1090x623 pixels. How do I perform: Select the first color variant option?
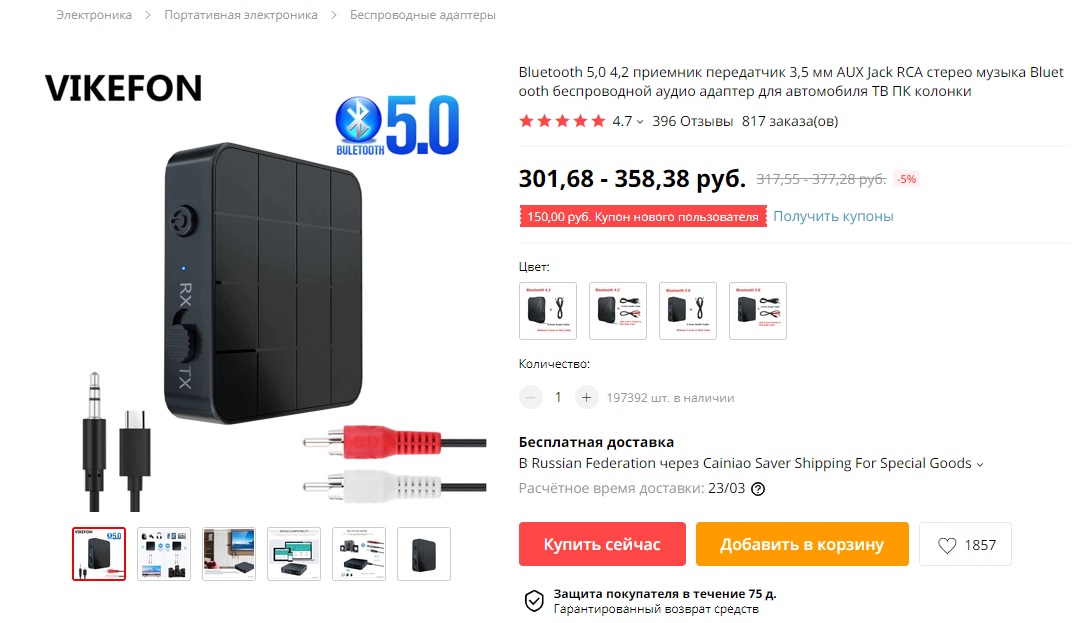pyautogui.click(x=548, y=311)
